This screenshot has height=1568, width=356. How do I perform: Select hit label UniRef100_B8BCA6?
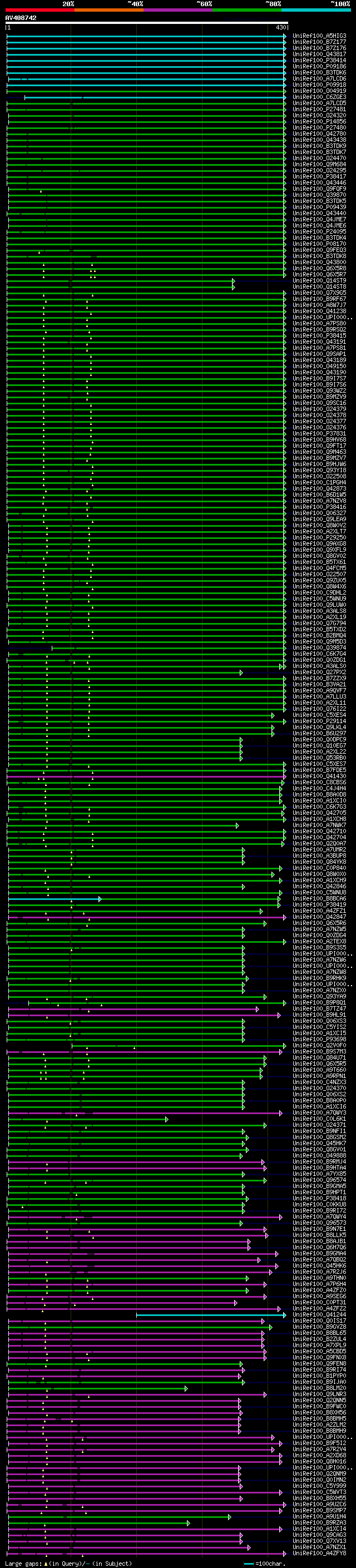pos(319,898)
